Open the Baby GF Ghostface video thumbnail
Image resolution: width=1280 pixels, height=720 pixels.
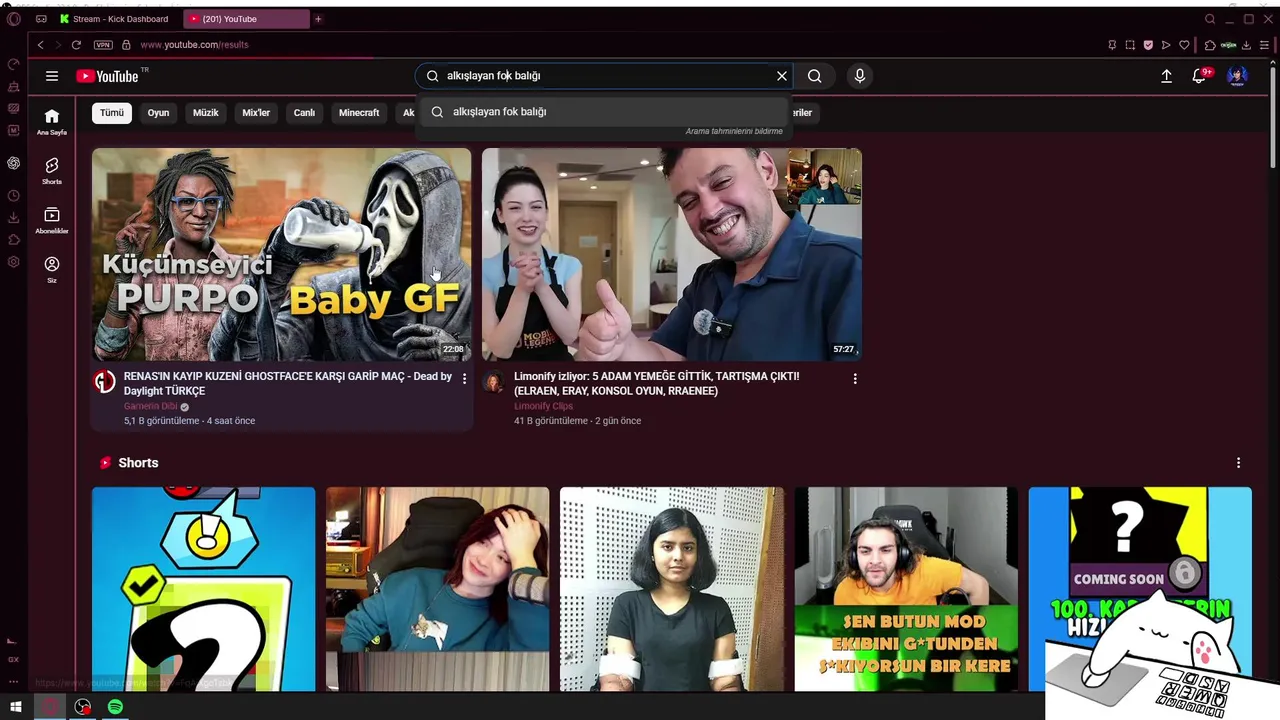282,254
